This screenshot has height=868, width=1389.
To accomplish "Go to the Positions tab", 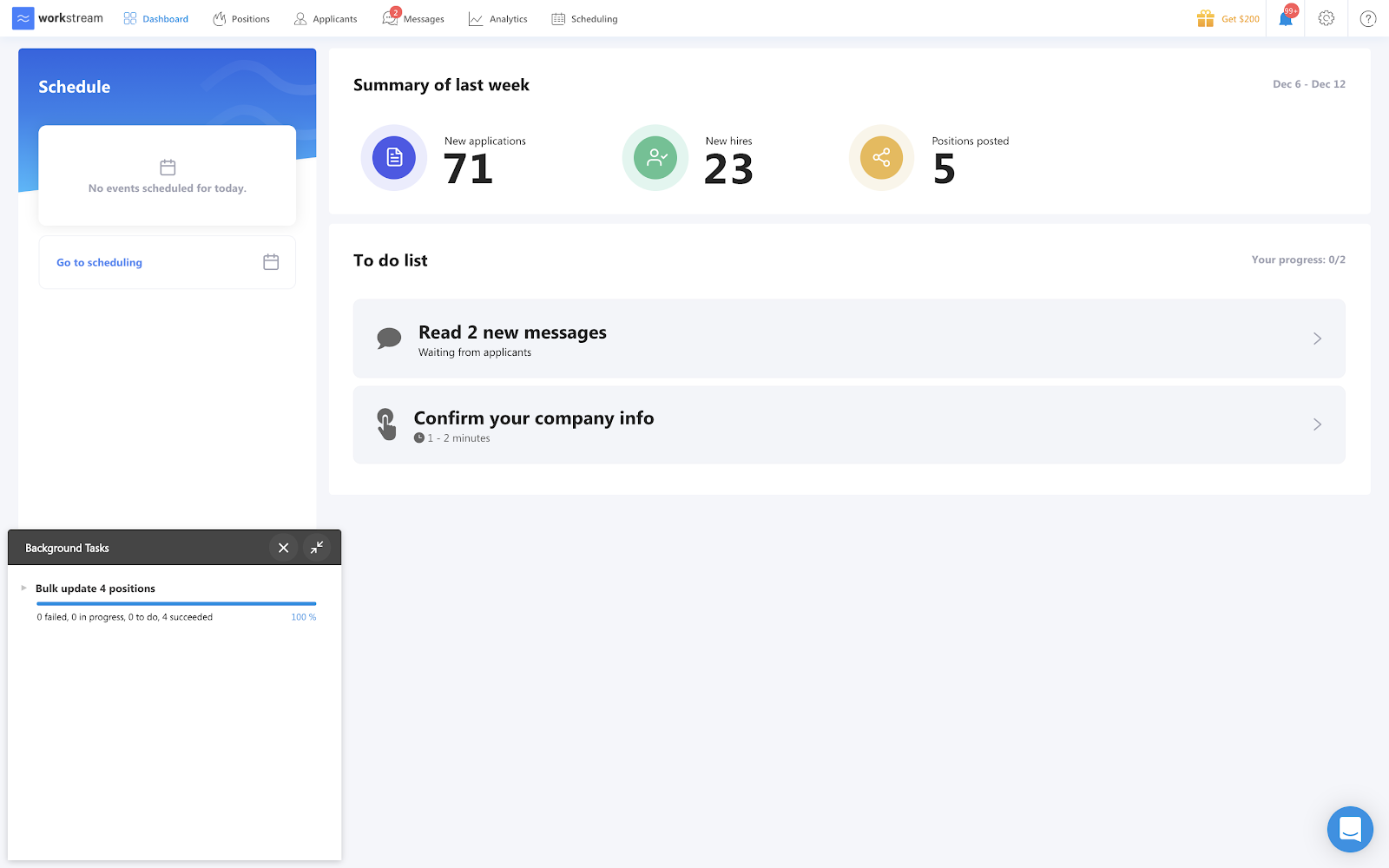I will click(241, 18).
